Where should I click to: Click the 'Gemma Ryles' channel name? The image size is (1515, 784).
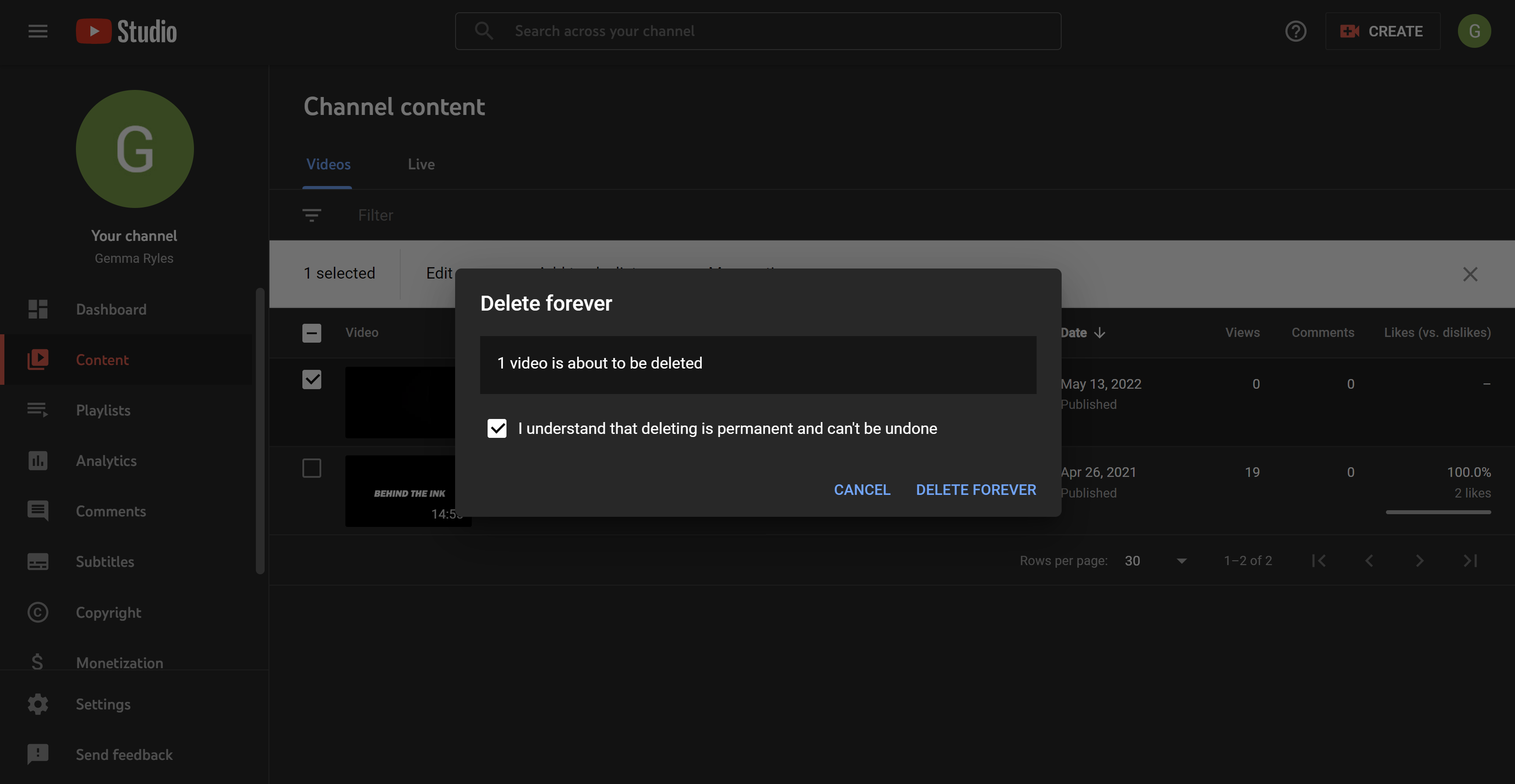(134, 258)
